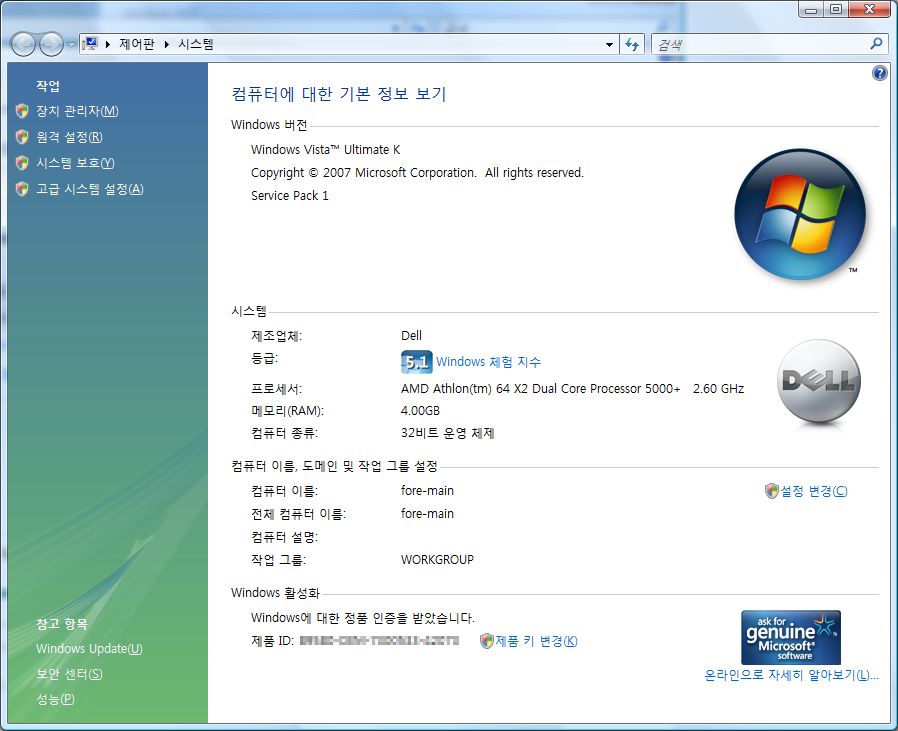Expand root arrow before 제어판 in address bar
Screen dimensions: 898x731
108,44
